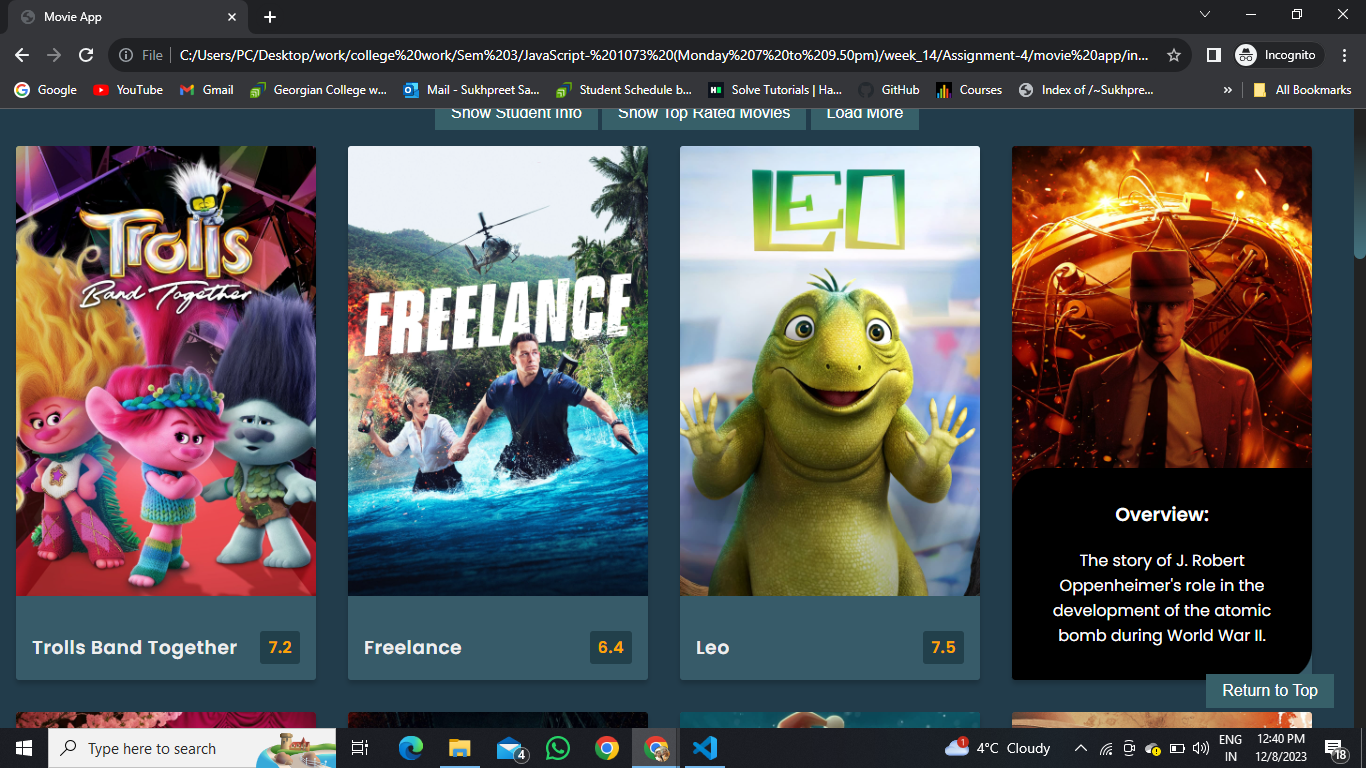
Task: Open the active Incognito Chrome taskbar icon
Action: click(x=656, y=748)
